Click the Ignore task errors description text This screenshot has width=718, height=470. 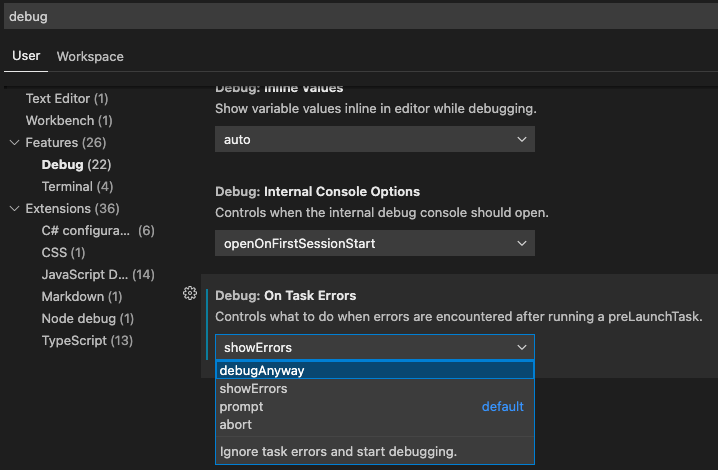pyautogui.click(x=338, y=452)
